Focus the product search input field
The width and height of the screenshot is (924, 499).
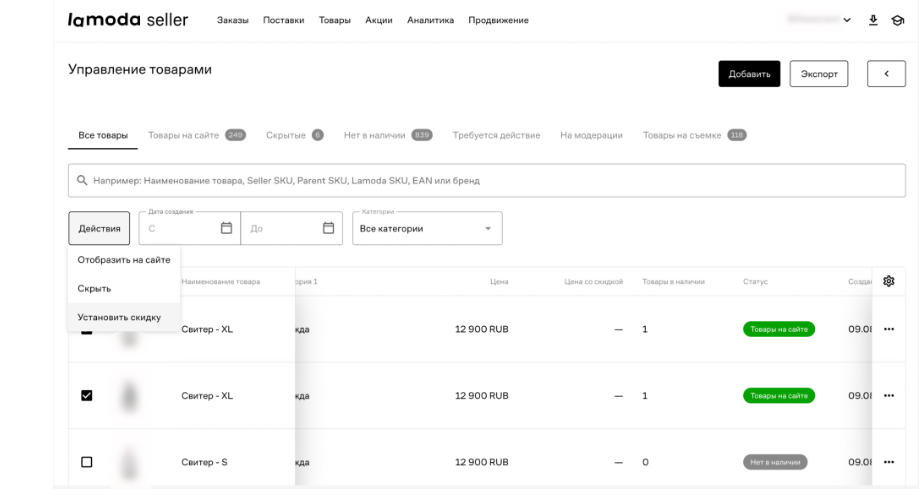[x=490, y=181]
